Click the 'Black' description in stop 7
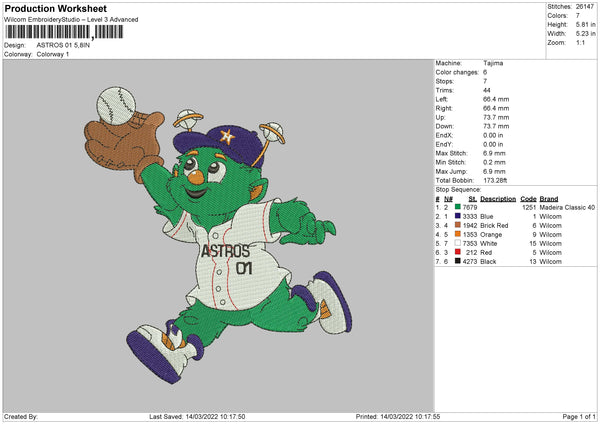The width and height of the screenshot is (600, 424). pyautogui.click(x=488, y=262)
